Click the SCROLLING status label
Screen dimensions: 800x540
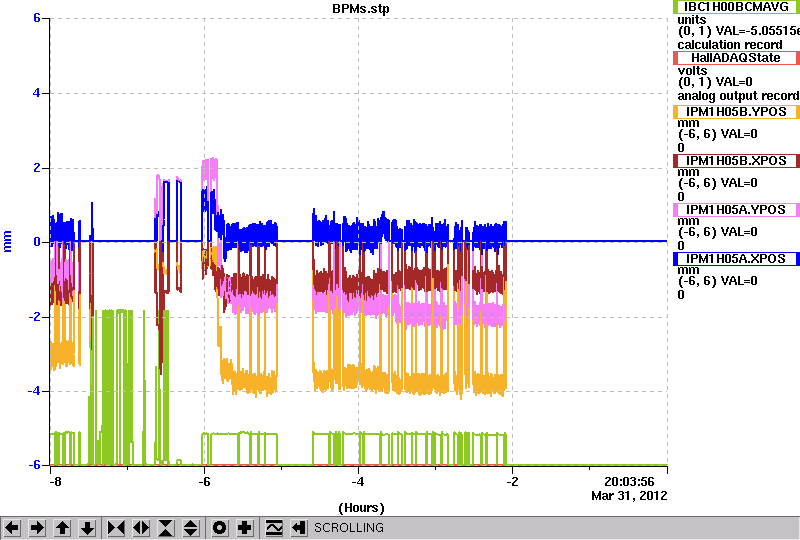click(348, 528)
